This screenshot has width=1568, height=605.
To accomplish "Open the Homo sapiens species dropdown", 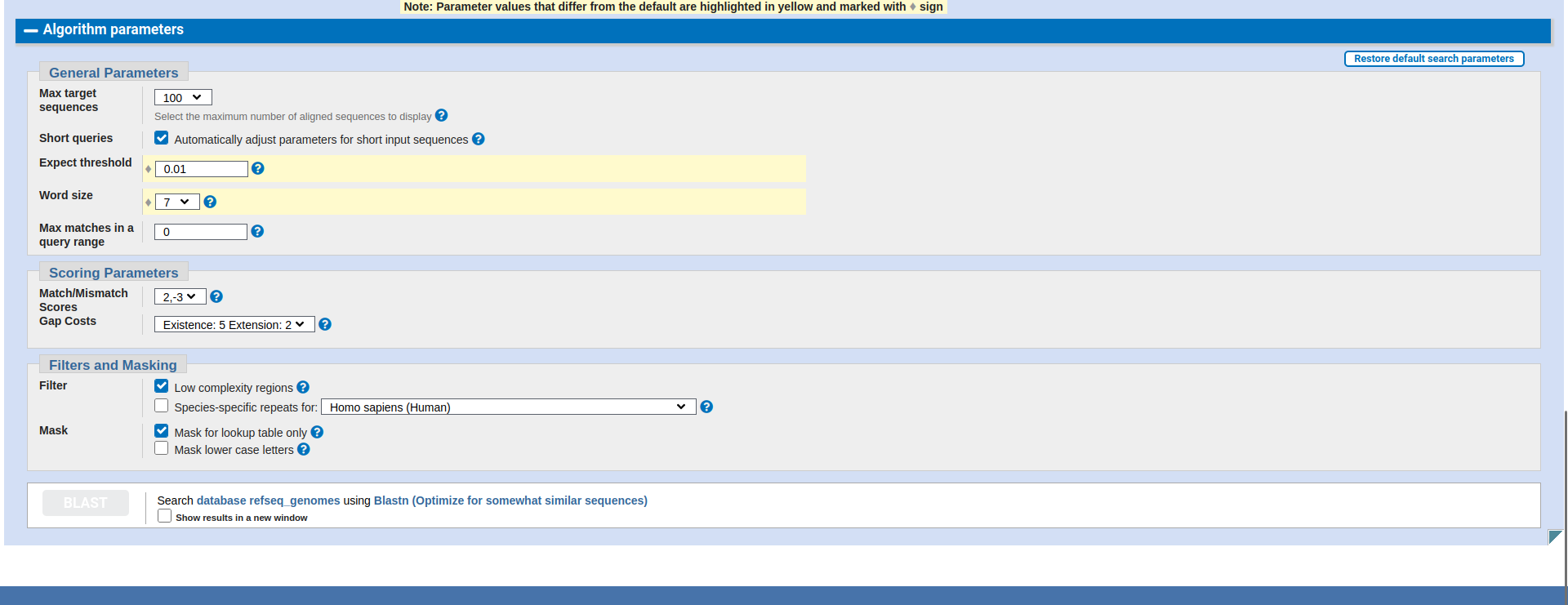I will coord(508,407).
